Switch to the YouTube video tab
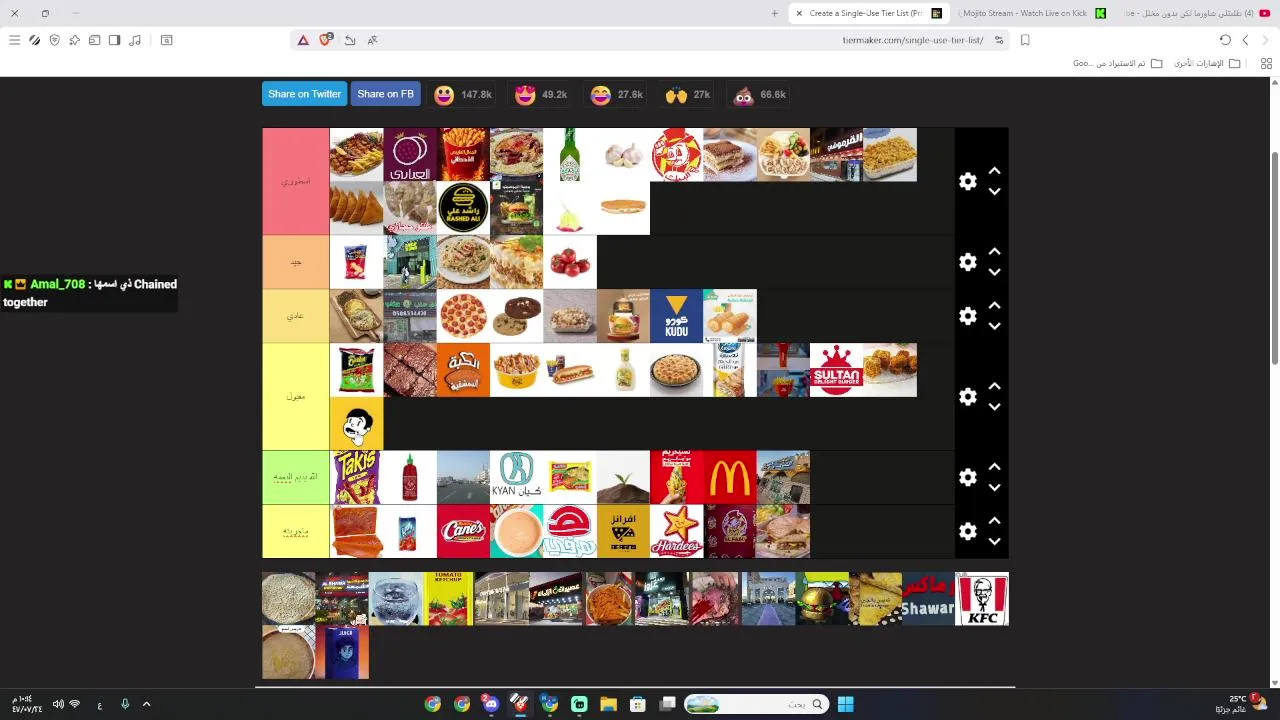This screenshot has height=720, width=1280. pos(1195,13)
